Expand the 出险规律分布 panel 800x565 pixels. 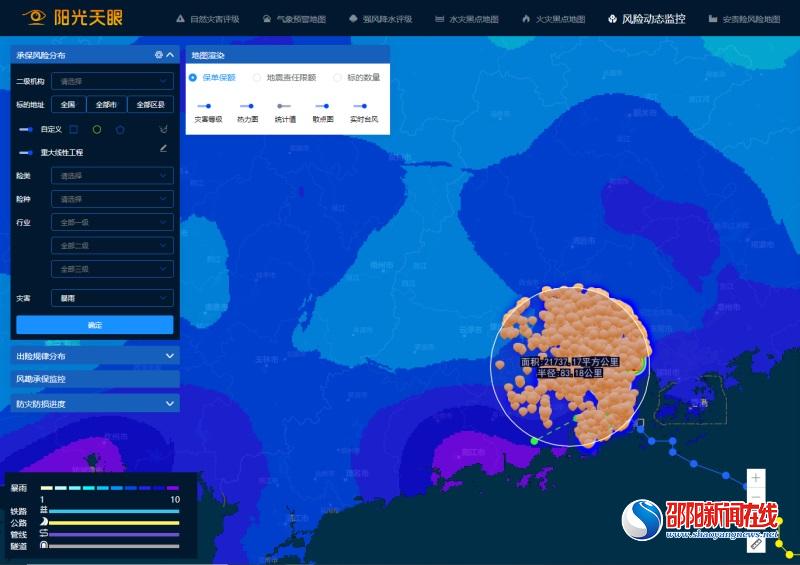click(x=95, y=356)
